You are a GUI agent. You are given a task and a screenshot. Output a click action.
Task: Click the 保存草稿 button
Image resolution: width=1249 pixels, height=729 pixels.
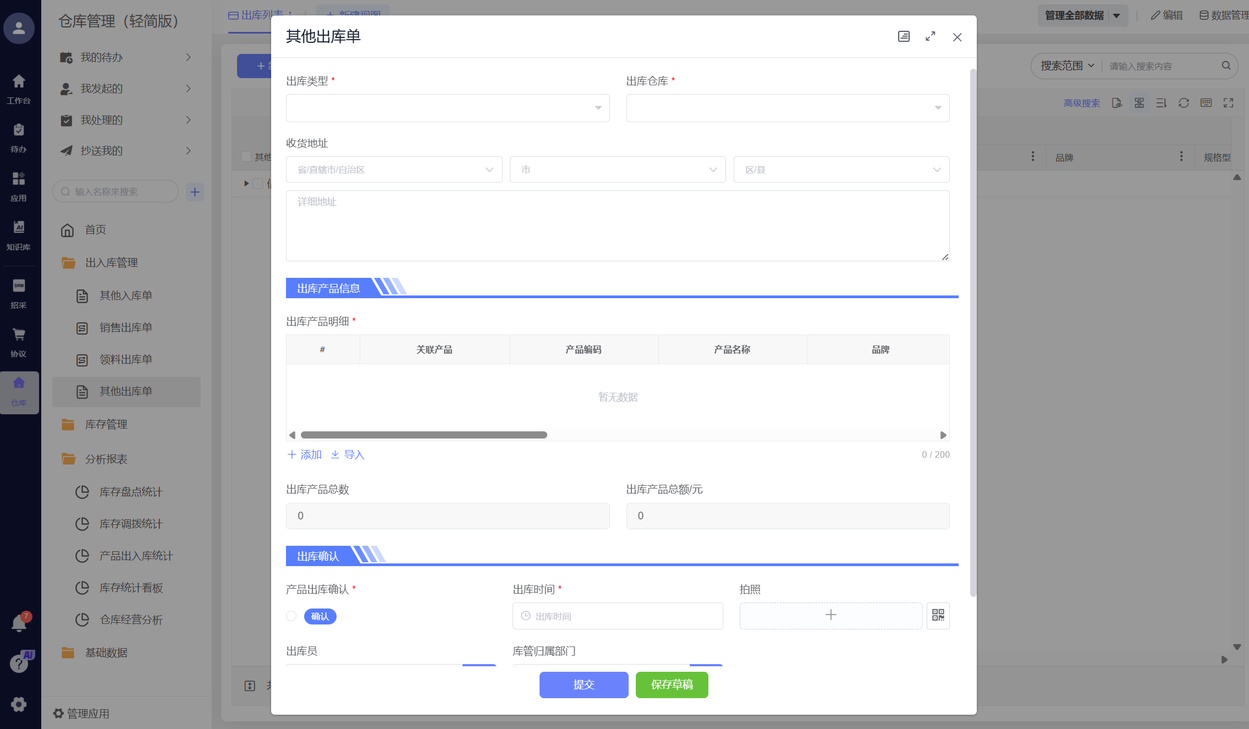(671, 685)
